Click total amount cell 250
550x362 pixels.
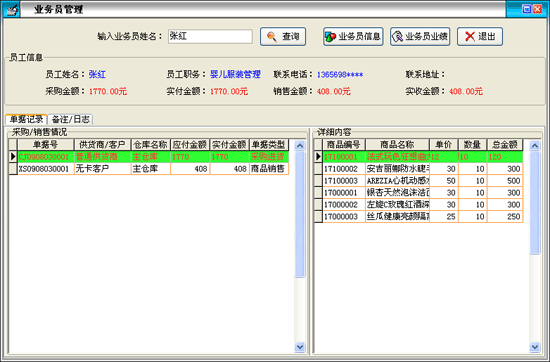click(505, 216)
